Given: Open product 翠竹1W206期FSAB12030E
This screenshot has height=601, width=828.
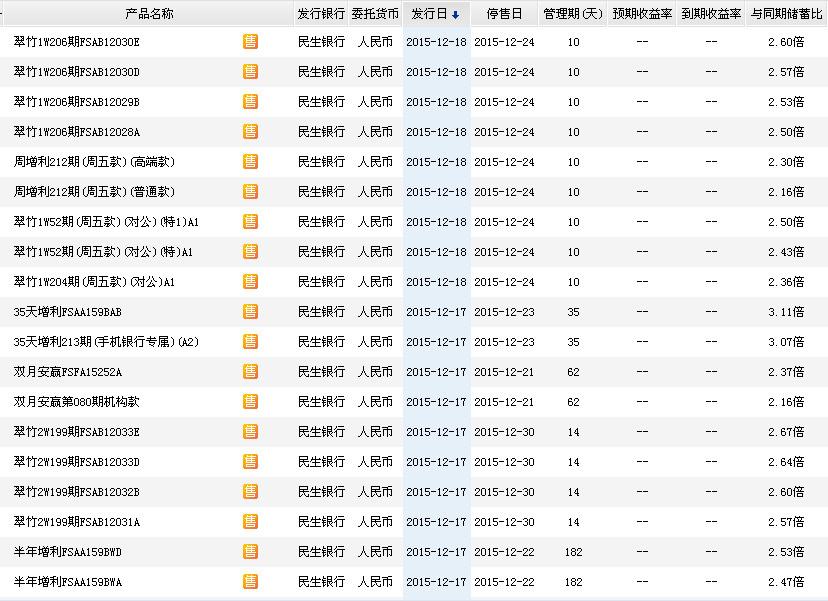Looking at the screenshot, I should pos(77,42).
